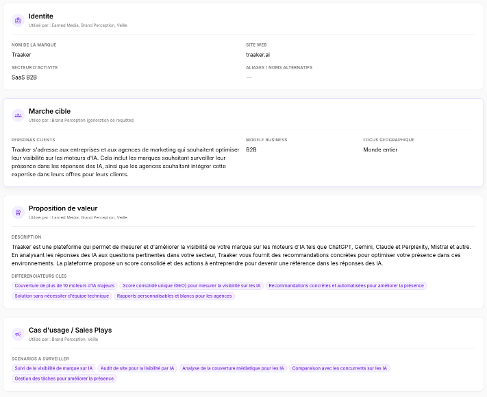Open the Identité card heading
The width and height of the screenshot is (487, 397).
[41, 16]
